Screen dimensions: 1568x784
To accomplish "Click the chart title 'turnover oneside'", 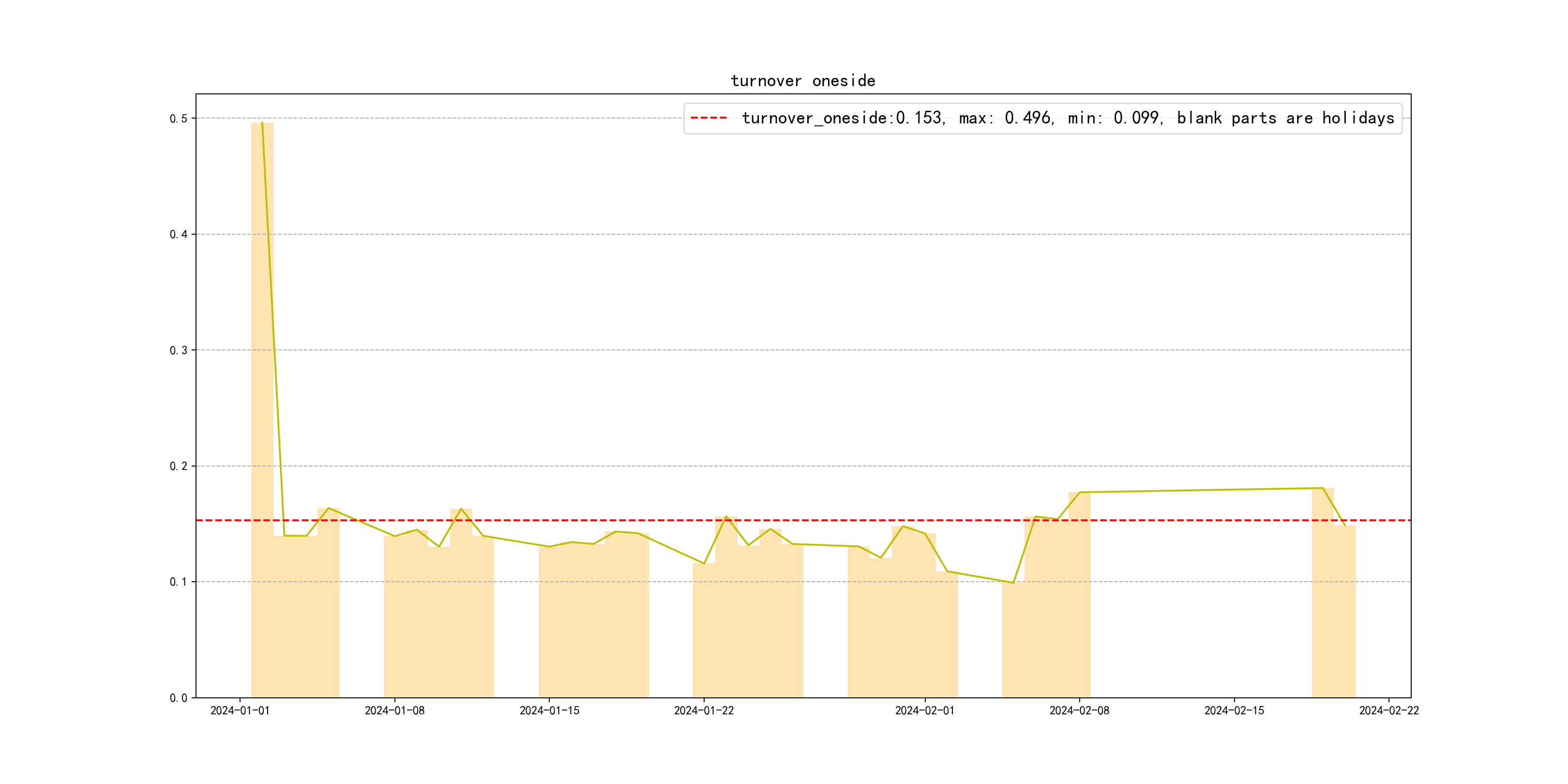I will tap(802, 81).
